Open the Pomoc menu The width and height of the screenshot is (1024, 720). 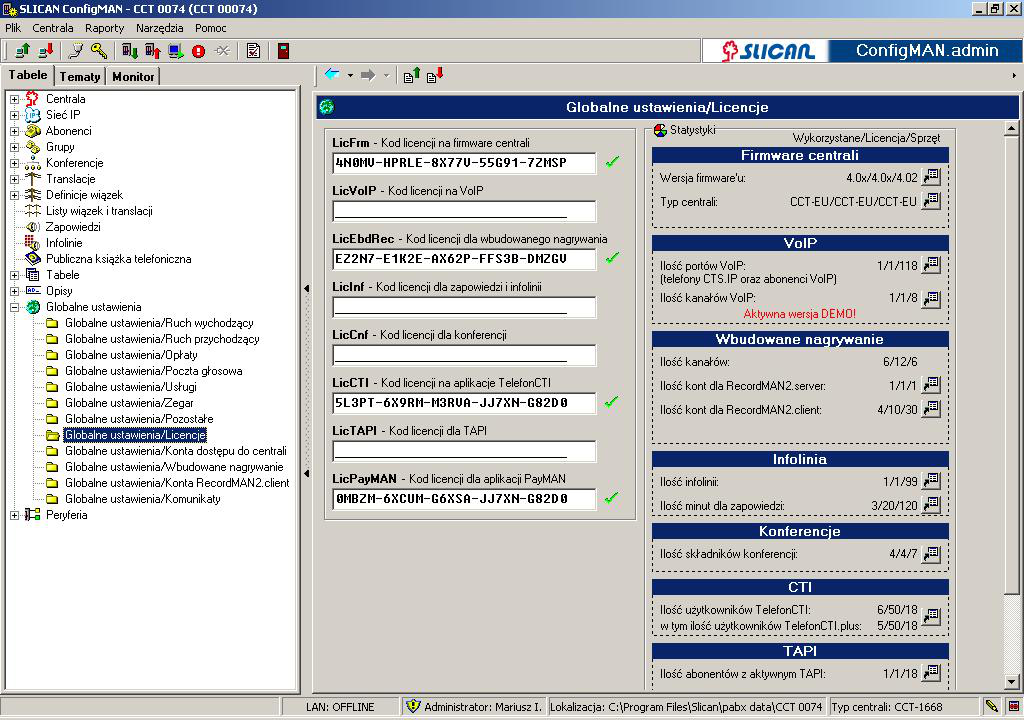[210, 28]
